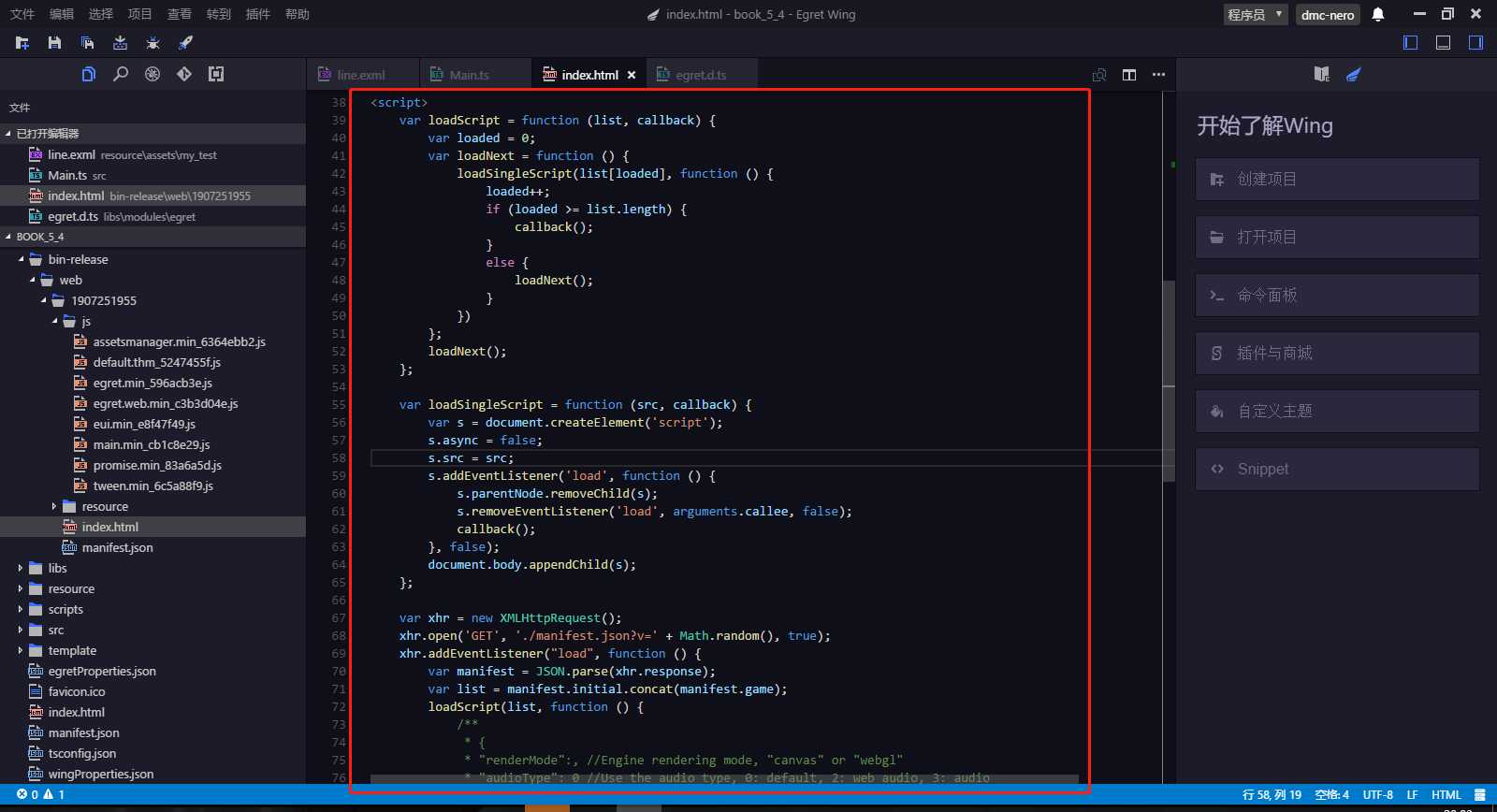Click the dmc-nero account button
The height and width of the screenshot is (812, 1497).
click(x=1328, y=14)
